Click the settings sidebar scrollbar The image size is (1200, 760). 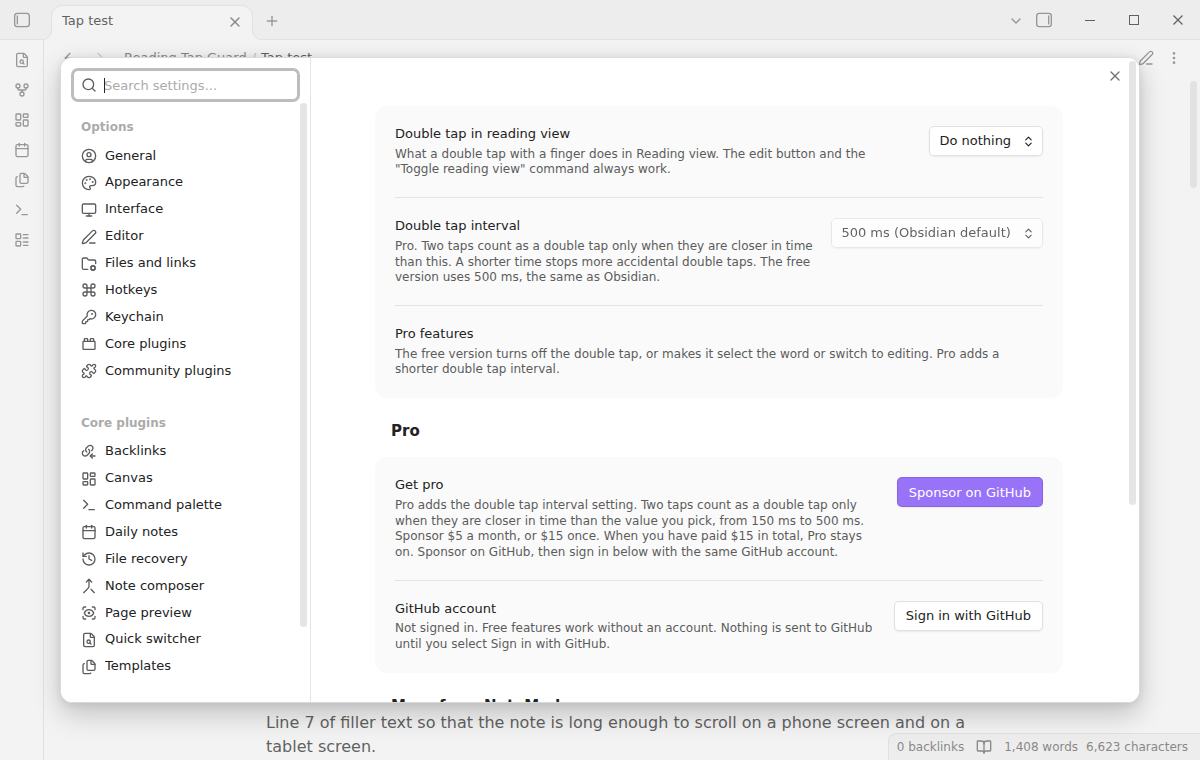coord(303,365)
